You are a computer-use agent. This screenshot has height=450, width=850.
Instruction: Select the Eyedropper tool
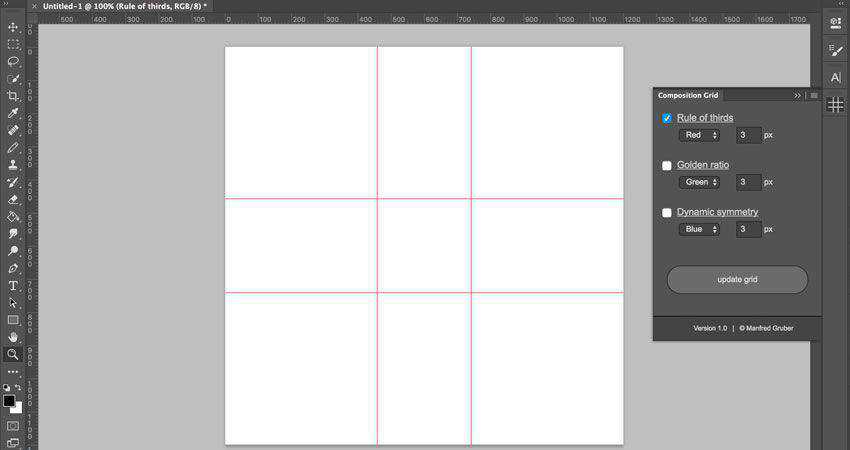coord(13,113)
